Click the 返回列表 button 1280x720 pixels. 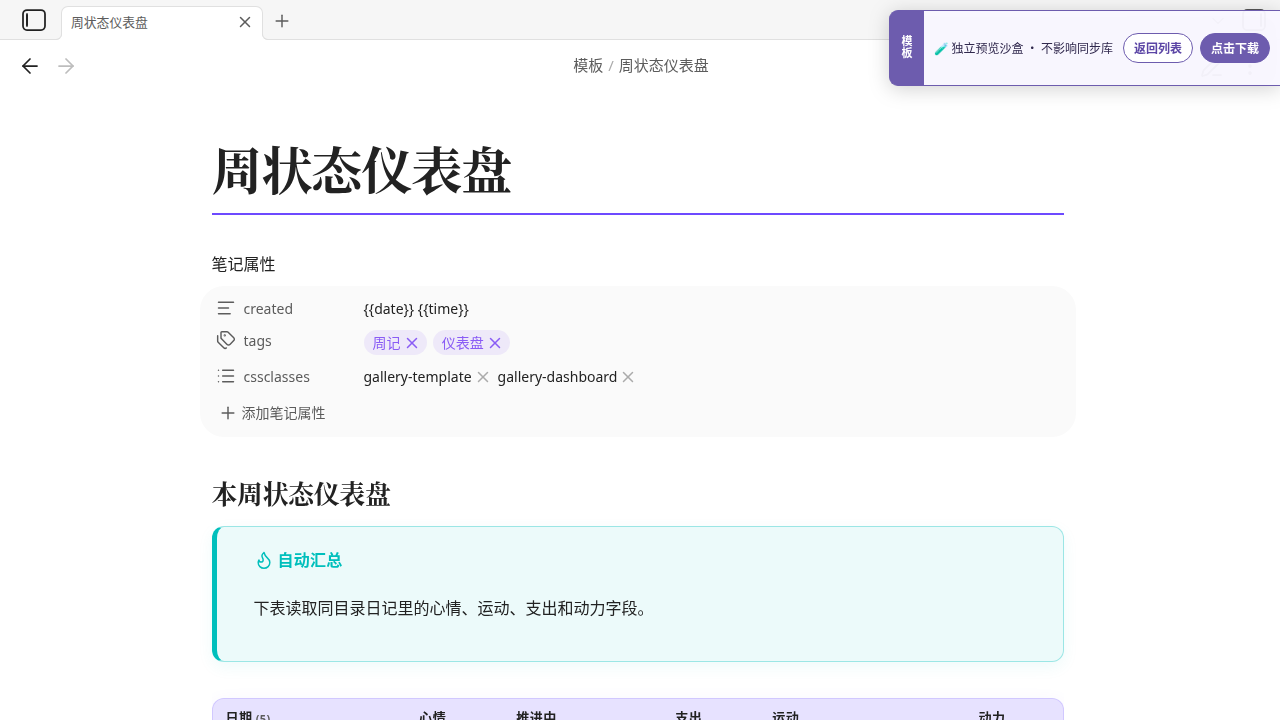(1158, 48)
